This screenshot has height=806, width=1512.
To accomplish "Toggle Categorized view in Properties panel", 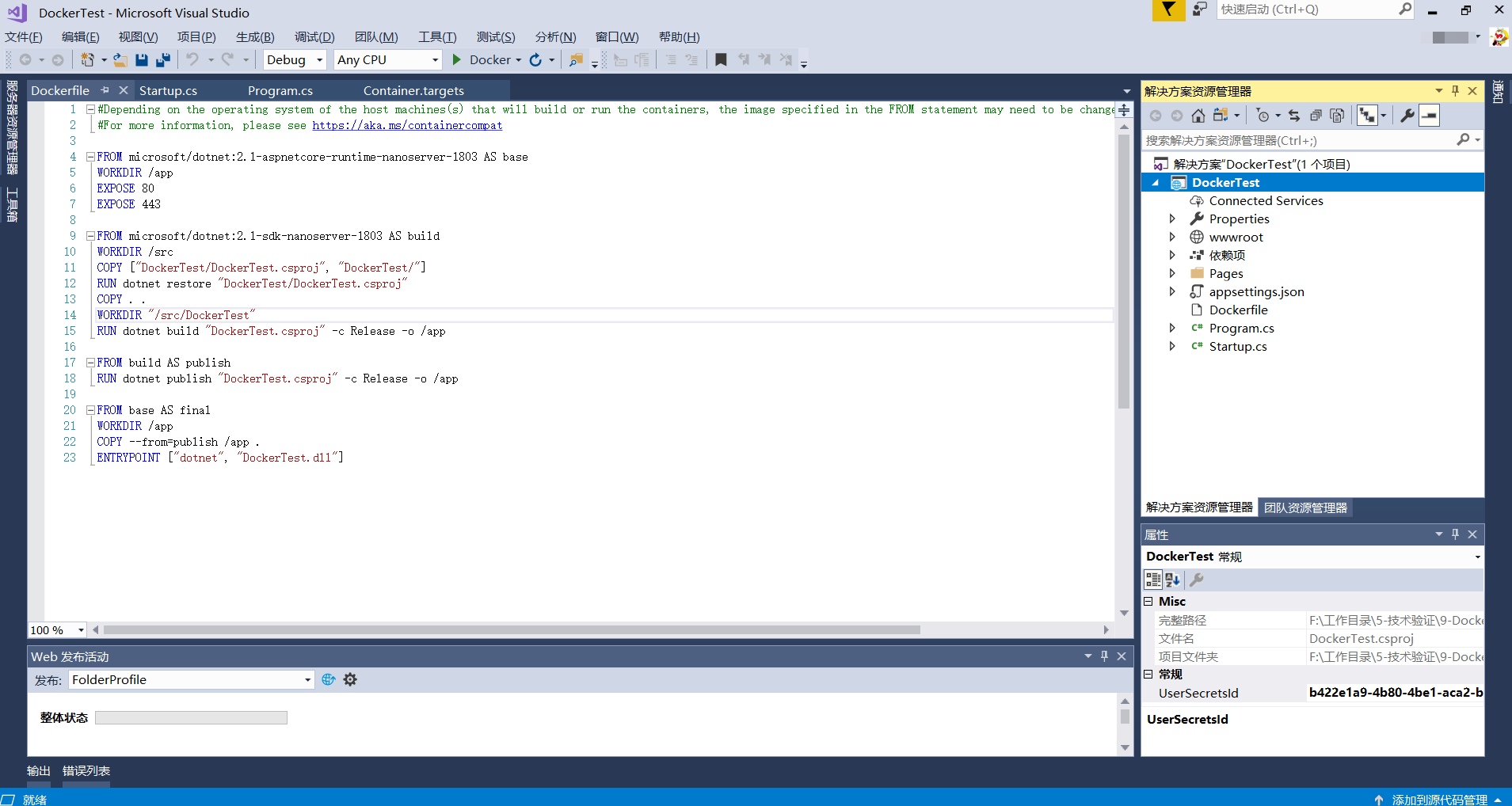I will point(1153,580).
